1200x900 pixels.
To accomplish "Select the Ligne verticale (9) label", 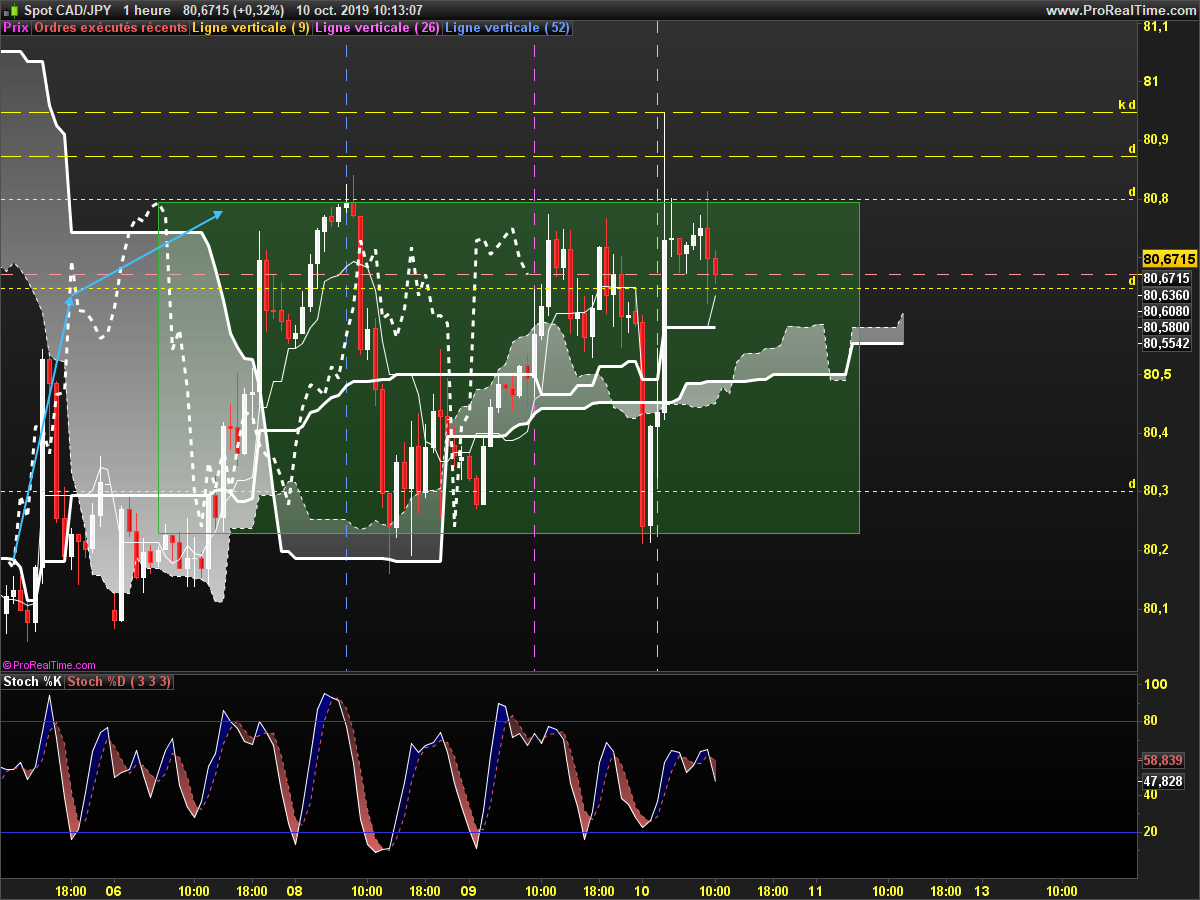I will (x=251, y=28).
